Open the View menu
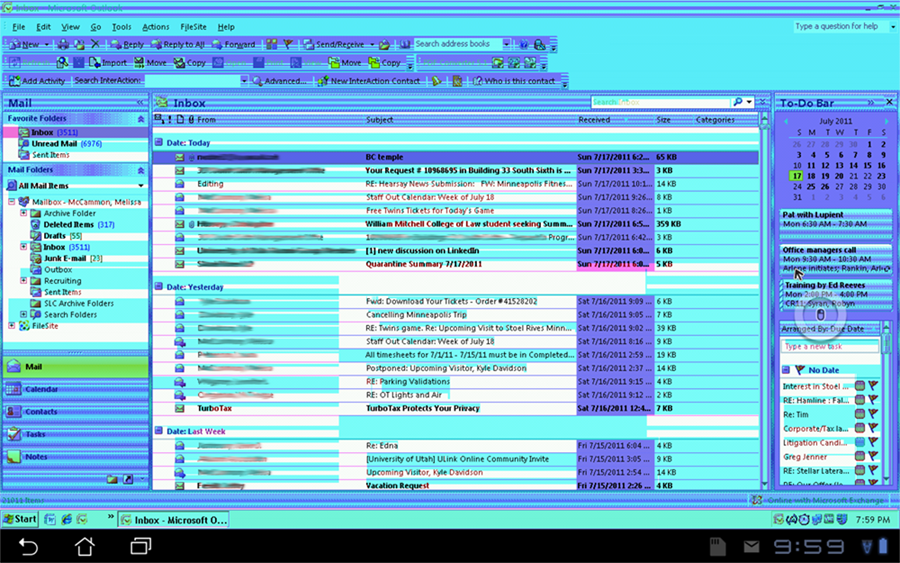This screenshot has width=900, height=563. 70,27
